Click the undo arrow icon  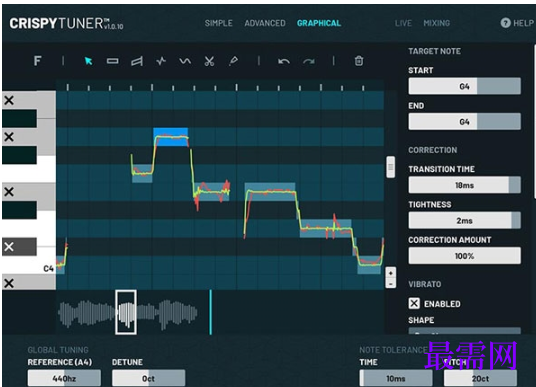(x=284, y=62)
